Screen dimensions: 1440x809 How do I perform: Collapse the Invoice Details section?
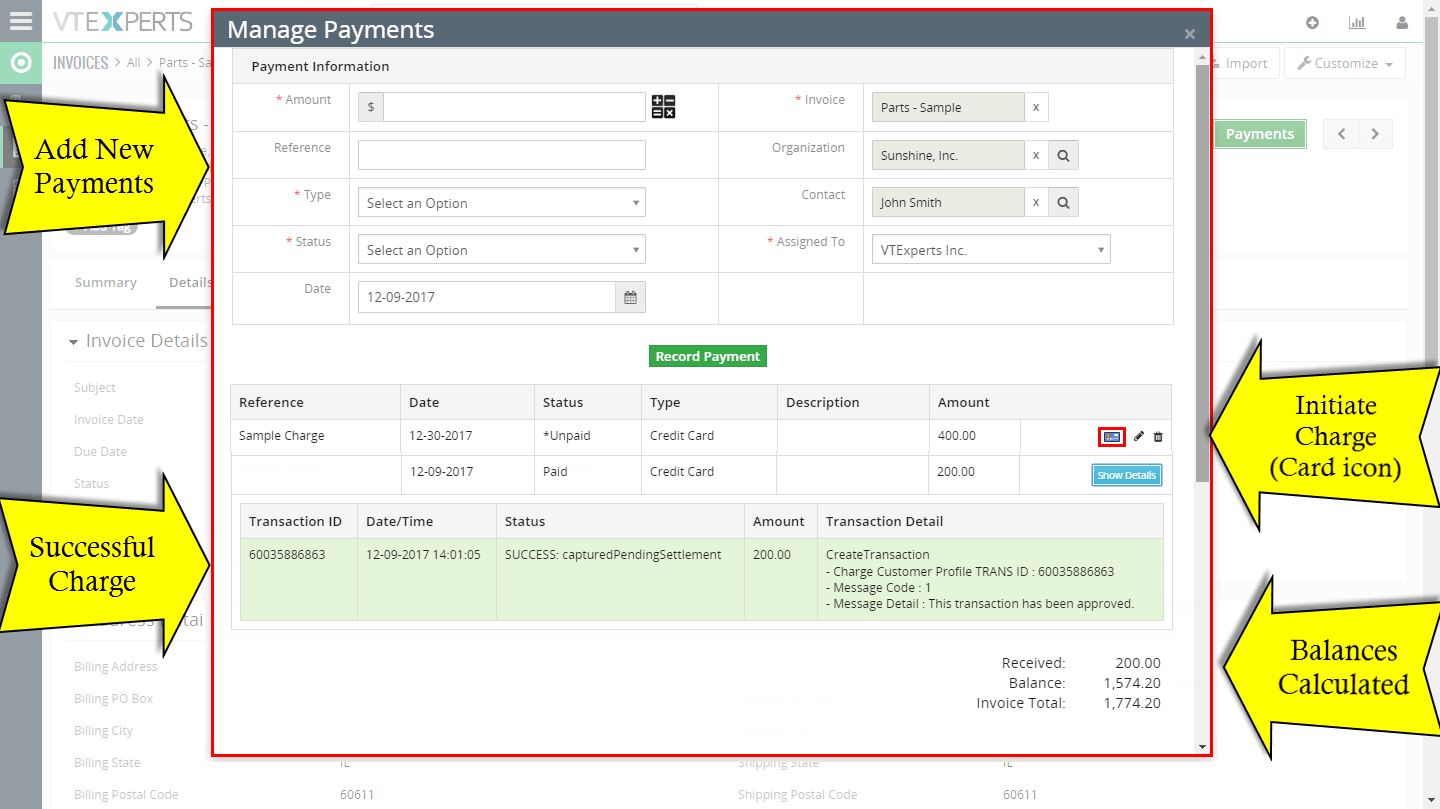click(74, 341)
